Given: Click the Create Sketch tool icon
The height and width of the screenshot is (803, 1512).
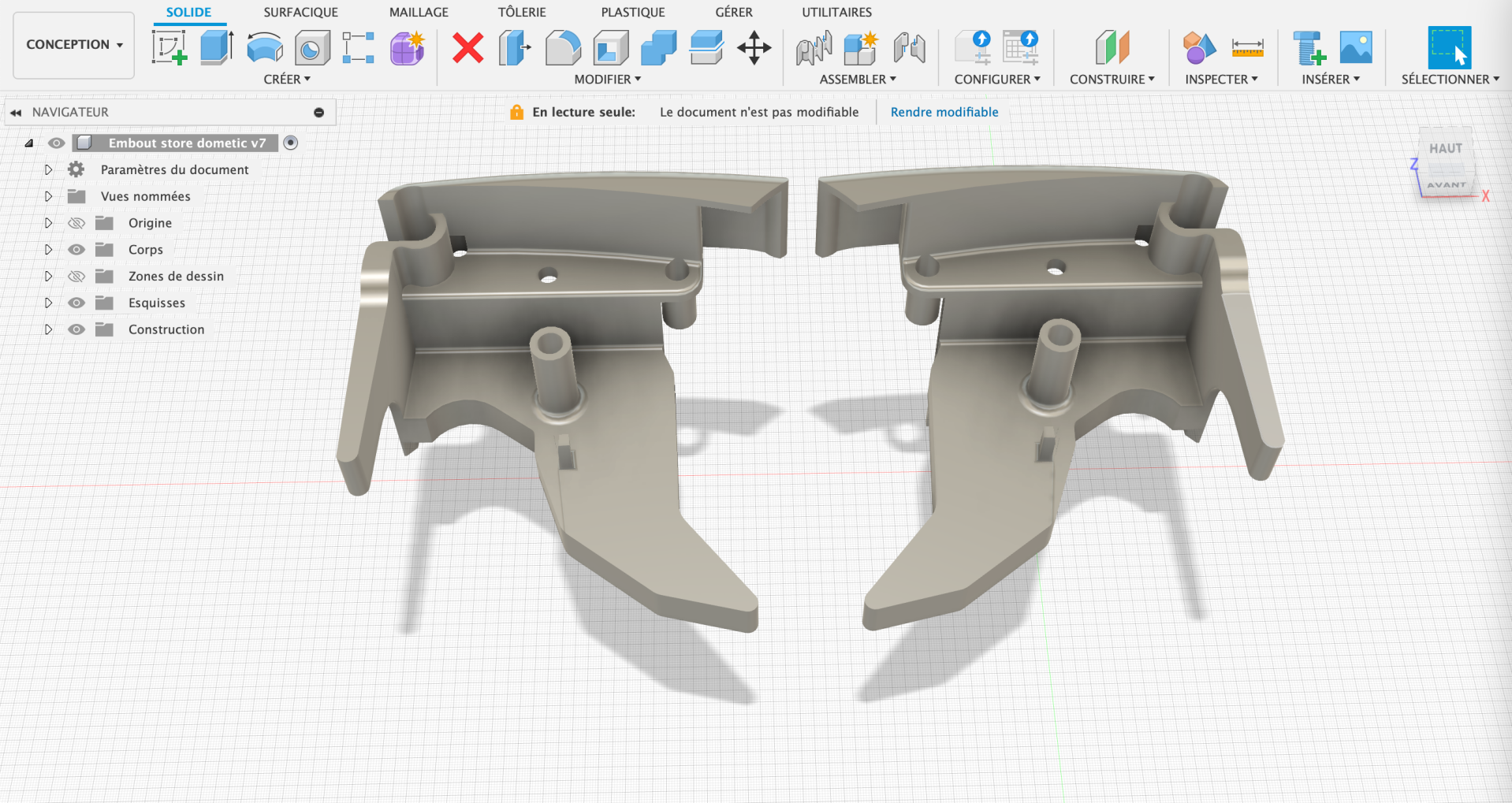Looking at the screenshot, I should point(170,47).
